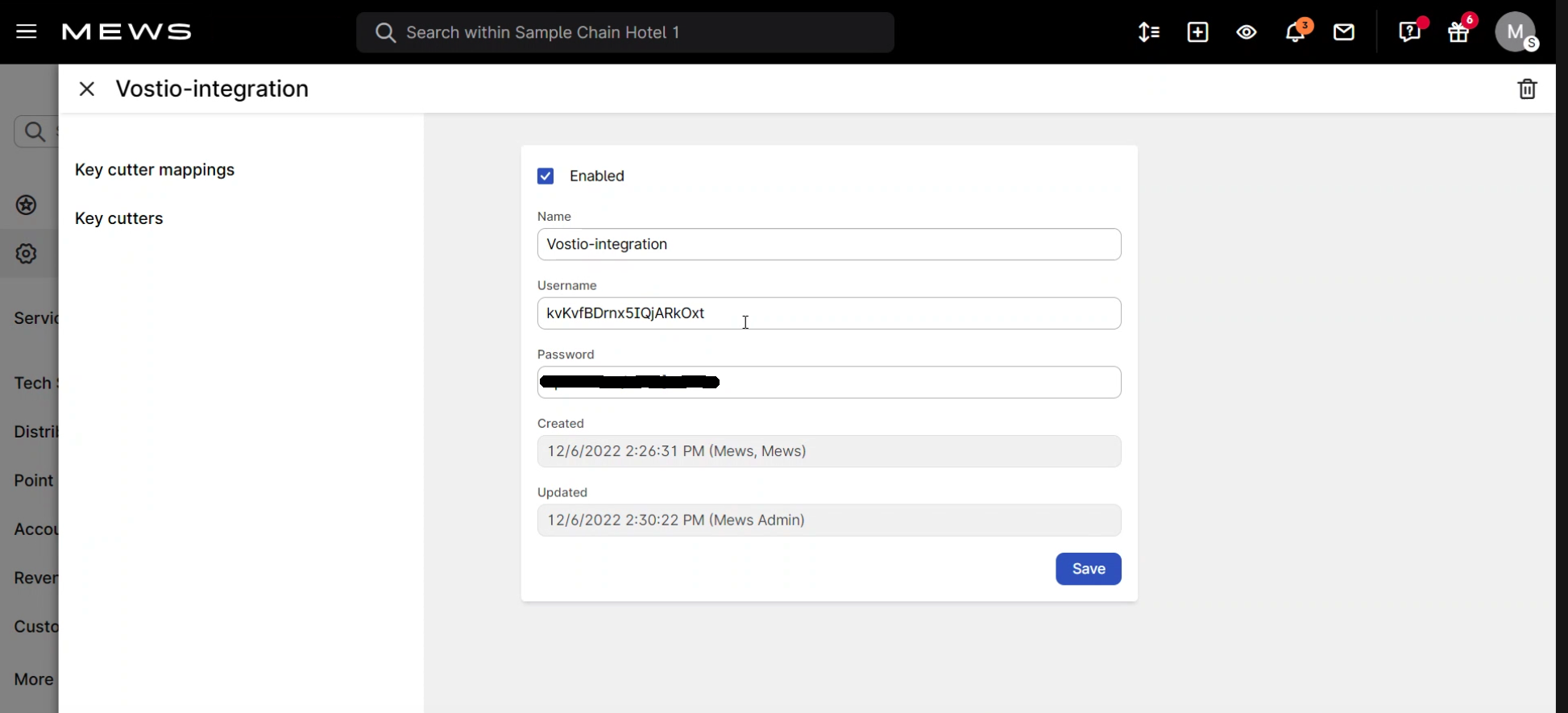Click the MEWS logo

tap(127, 32)
